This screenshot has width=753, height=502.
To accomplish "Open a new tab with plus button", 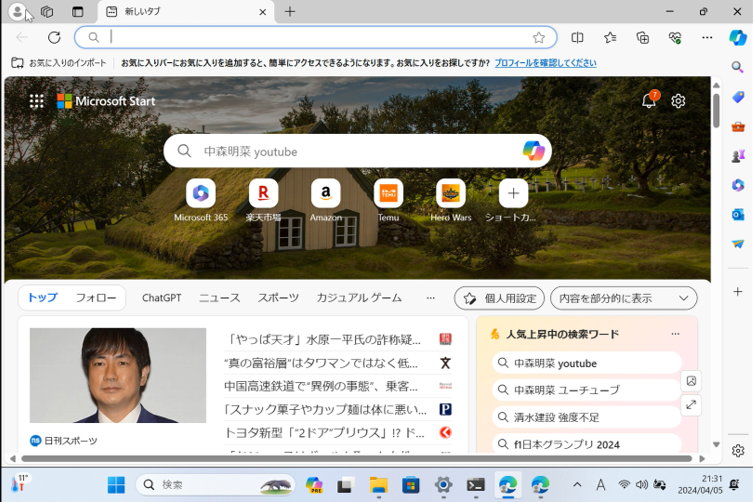I will [x=290, y=12].
